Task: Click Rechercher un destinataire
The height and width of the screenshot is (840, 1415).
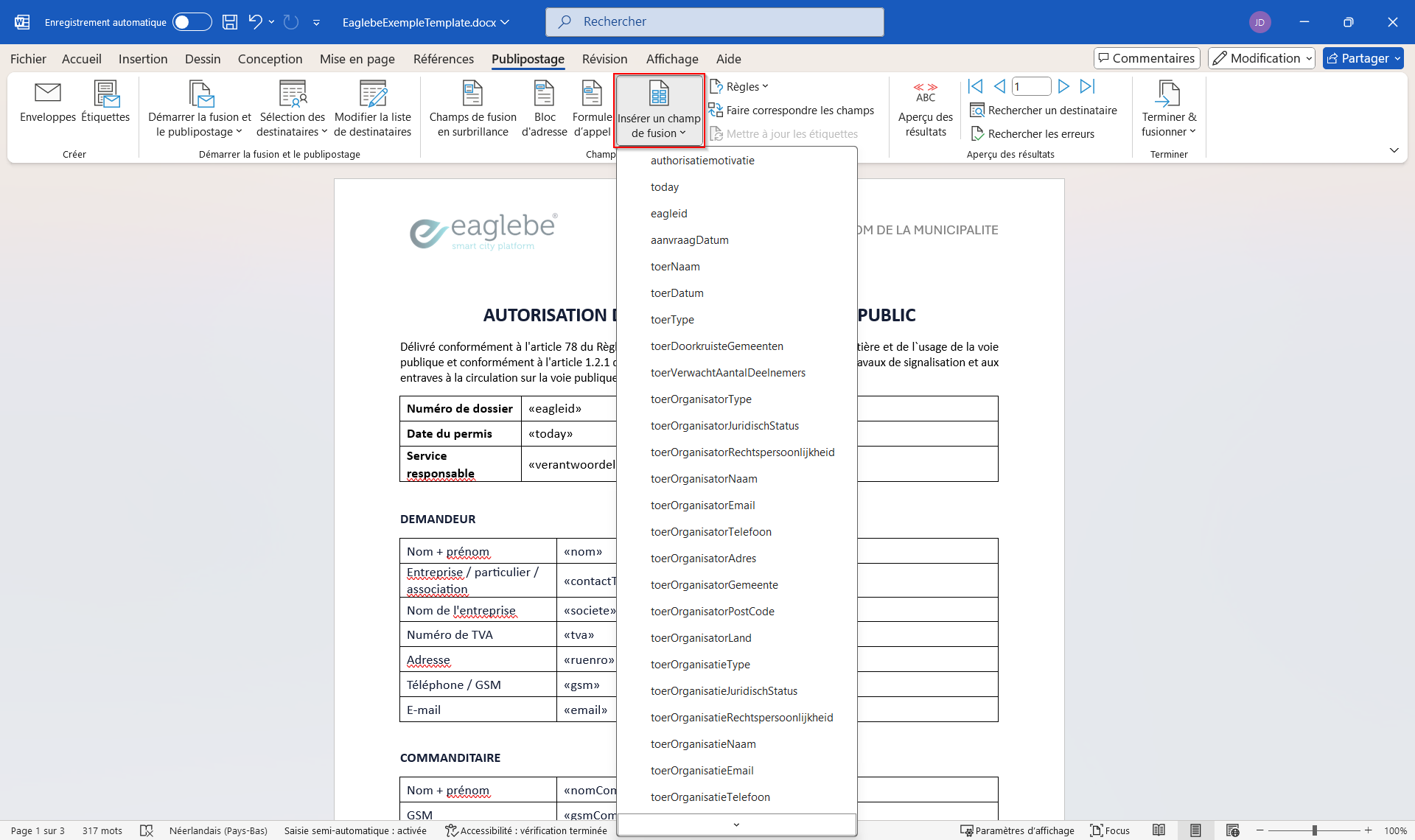Action: [1044, 111]
